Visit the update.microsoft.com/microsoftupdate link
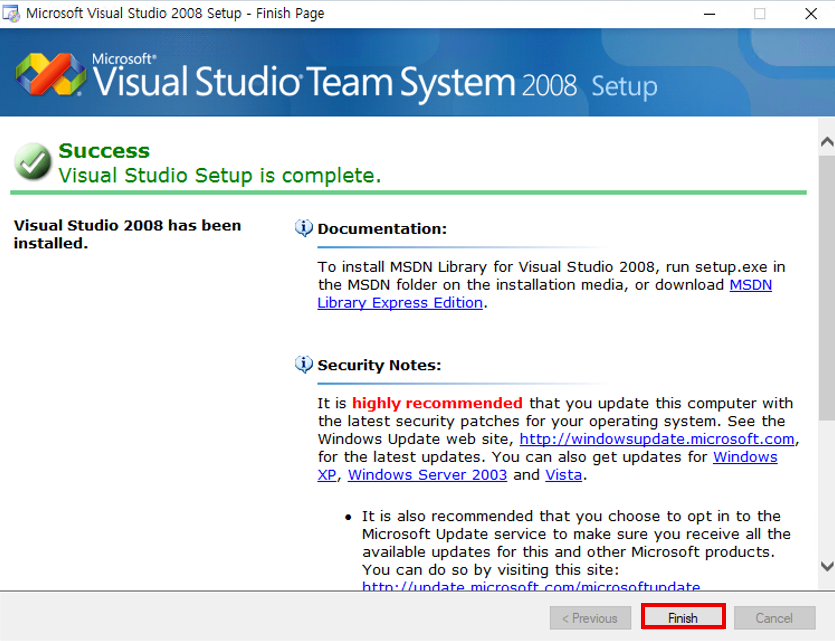This screenshot has width=835, height=641. [530, 587]
